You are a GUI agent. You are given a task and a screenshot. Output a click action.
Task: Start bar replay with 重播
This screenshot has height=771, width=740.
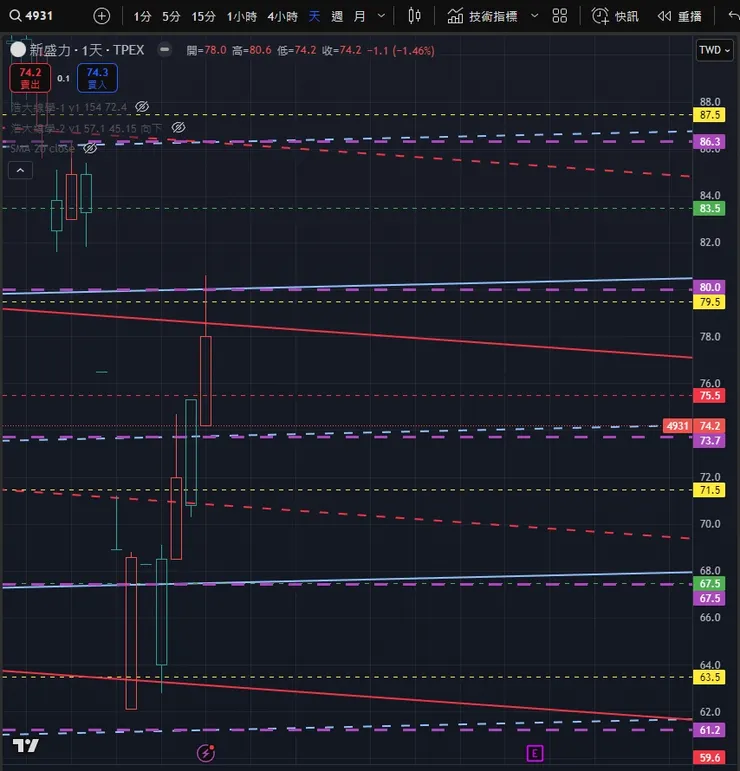[680, 16]
